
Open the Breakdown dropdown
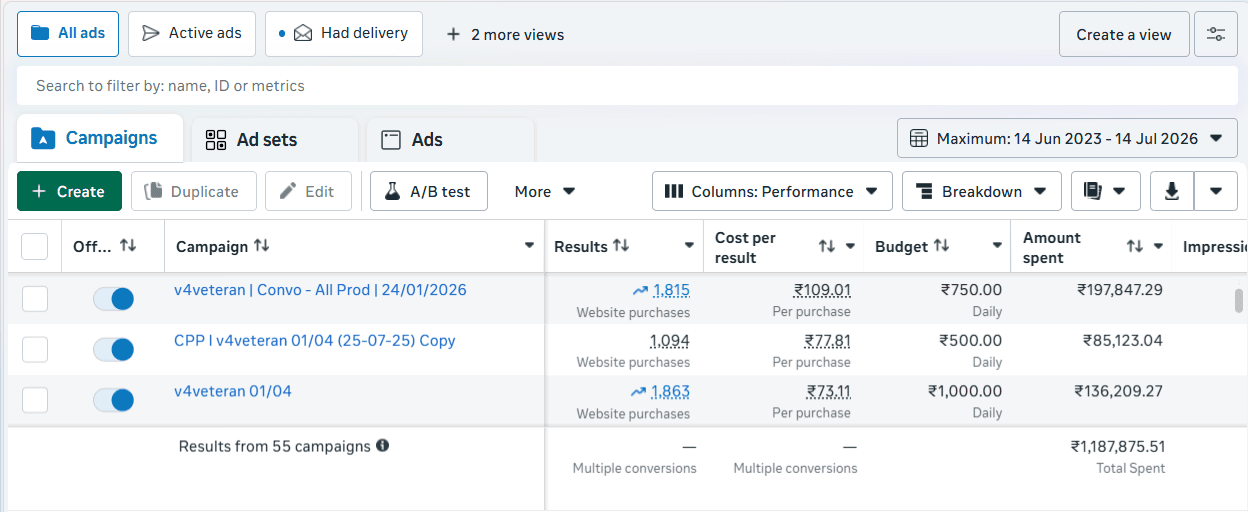click(982, 191)
